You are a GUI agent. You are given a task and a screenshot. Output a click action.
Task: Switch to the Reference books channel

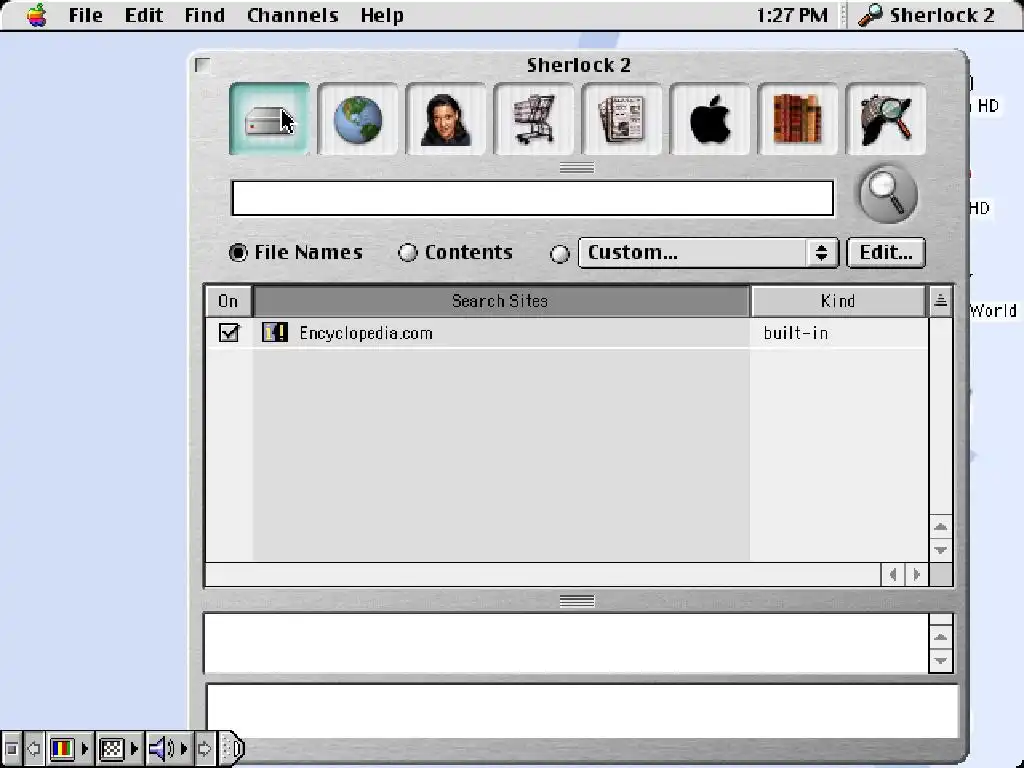coord(798,119)
